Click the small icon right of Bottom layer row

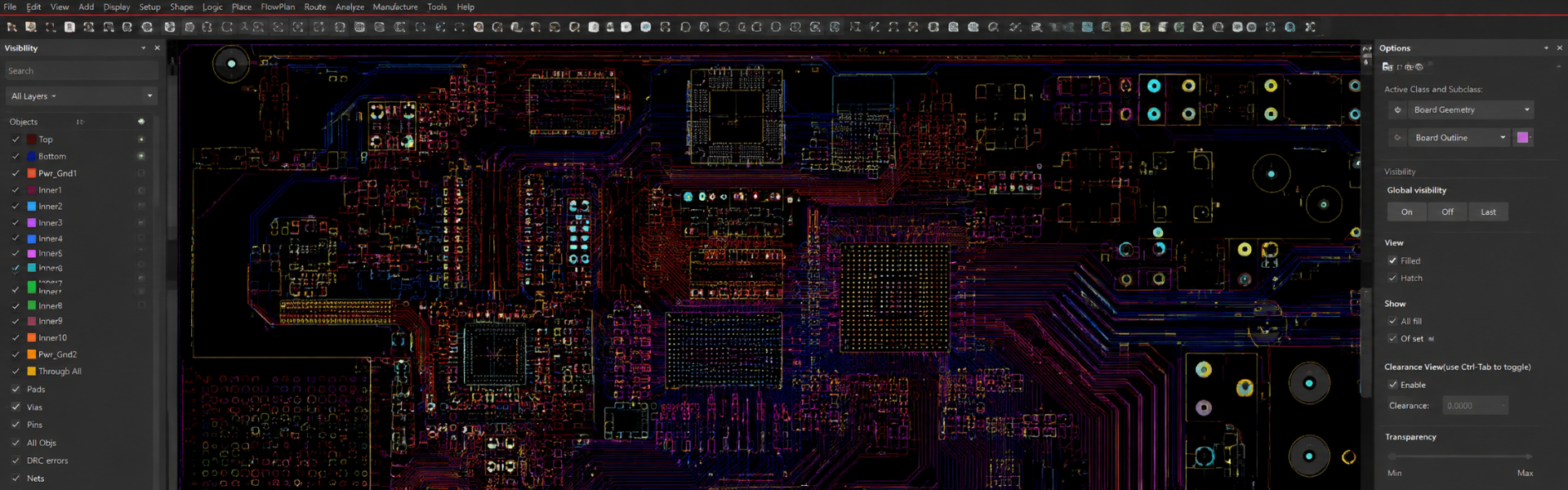point(141,156)
